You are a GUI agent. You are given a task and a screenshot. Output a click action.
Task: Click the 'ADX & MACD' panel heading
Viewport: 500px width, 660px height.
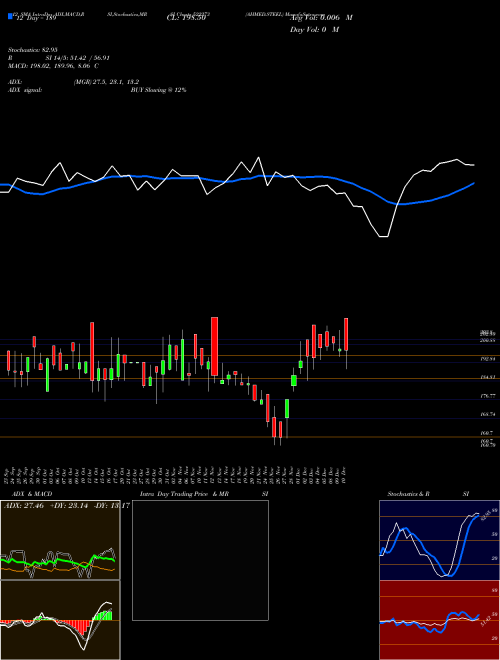pos(32,494)
